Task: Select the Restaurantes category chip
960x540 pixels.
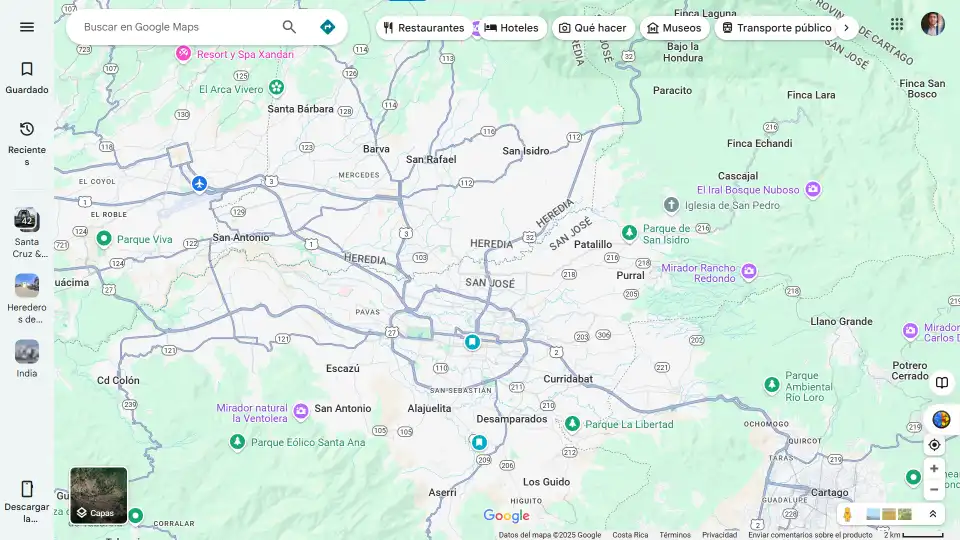Action: [x=423, y=28]
